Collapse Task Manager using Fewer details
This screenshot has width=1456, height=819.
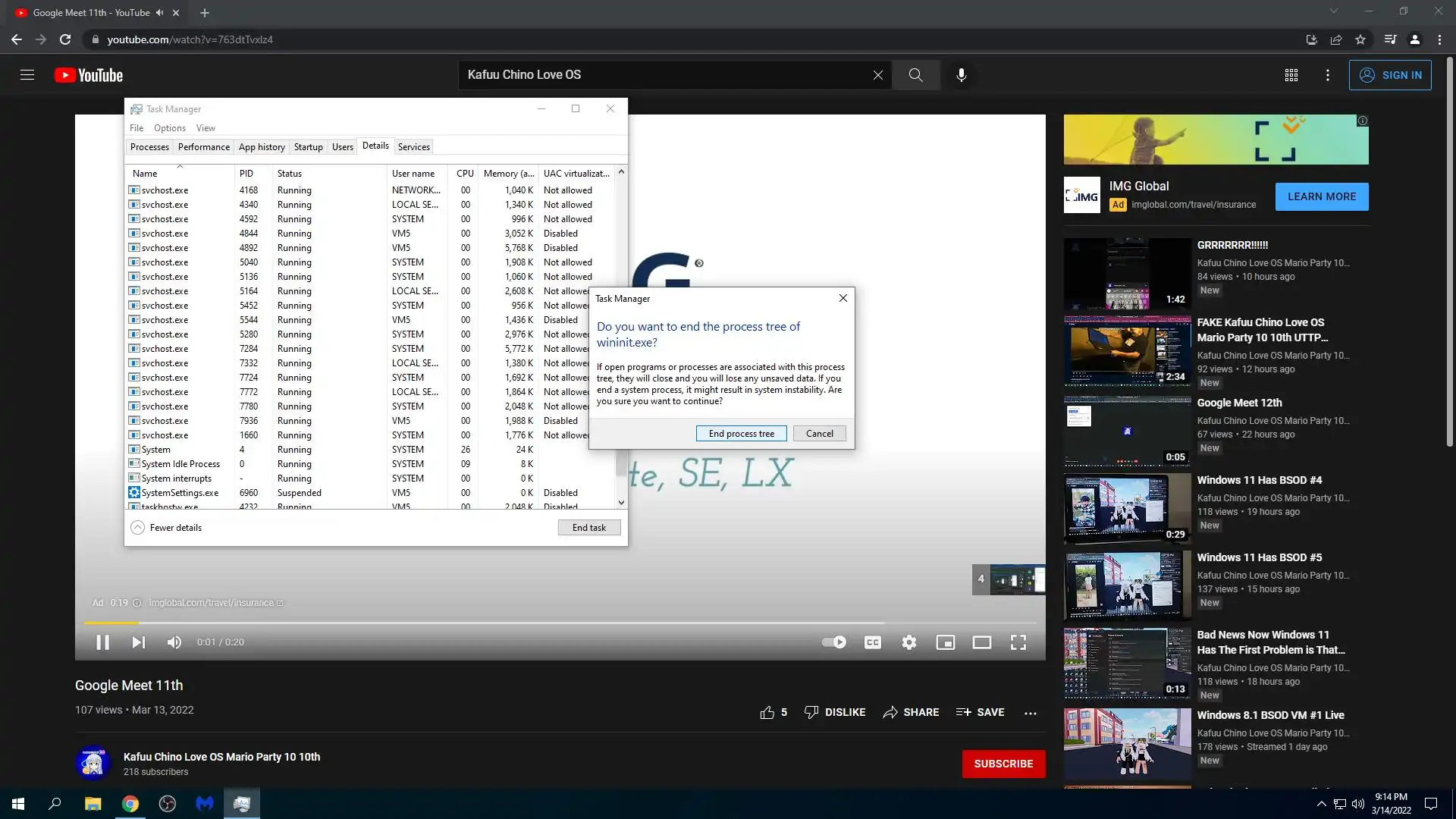coord(167,528)
